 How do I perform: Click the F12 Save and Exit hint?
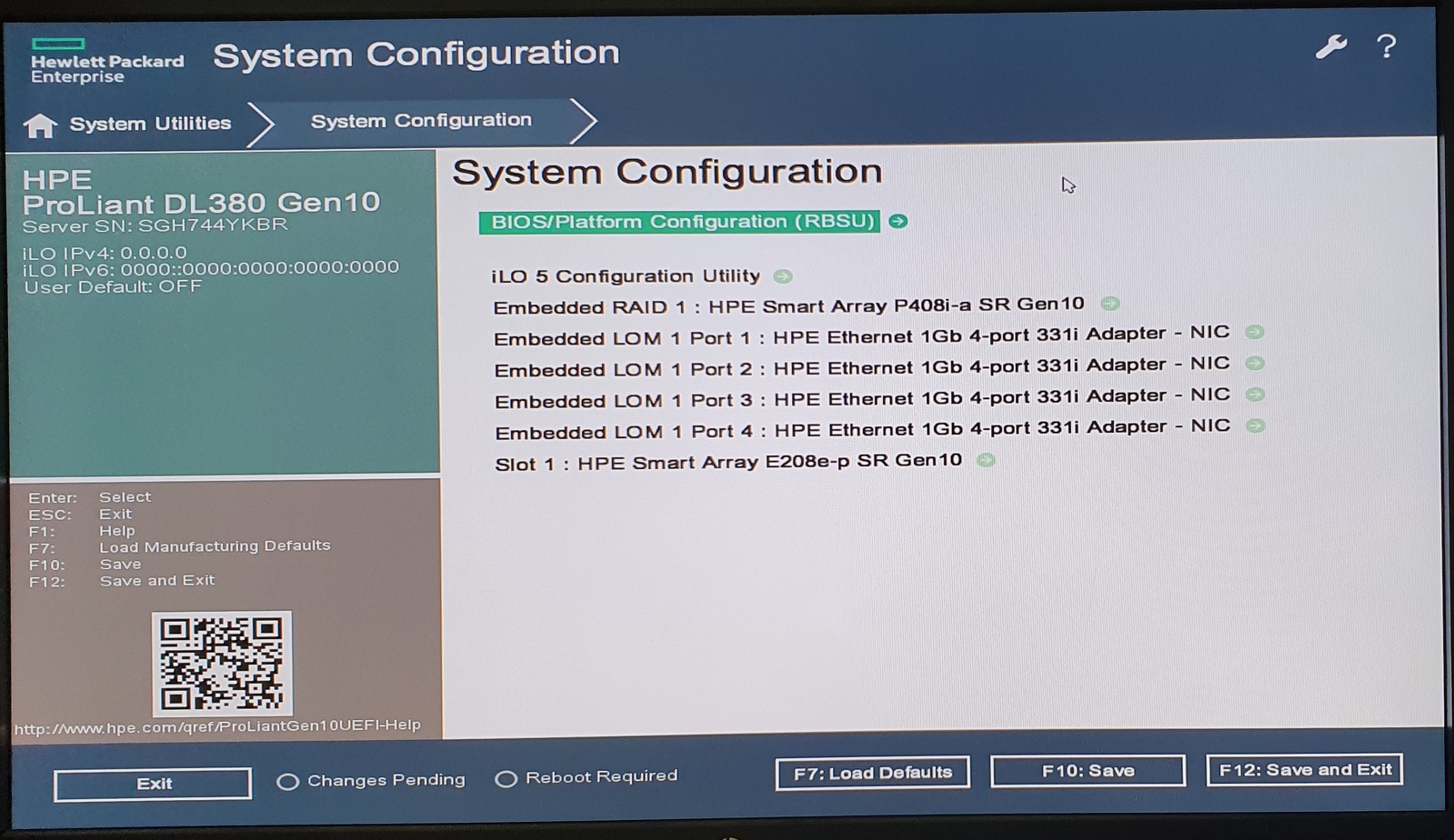(x=122, y=581)
